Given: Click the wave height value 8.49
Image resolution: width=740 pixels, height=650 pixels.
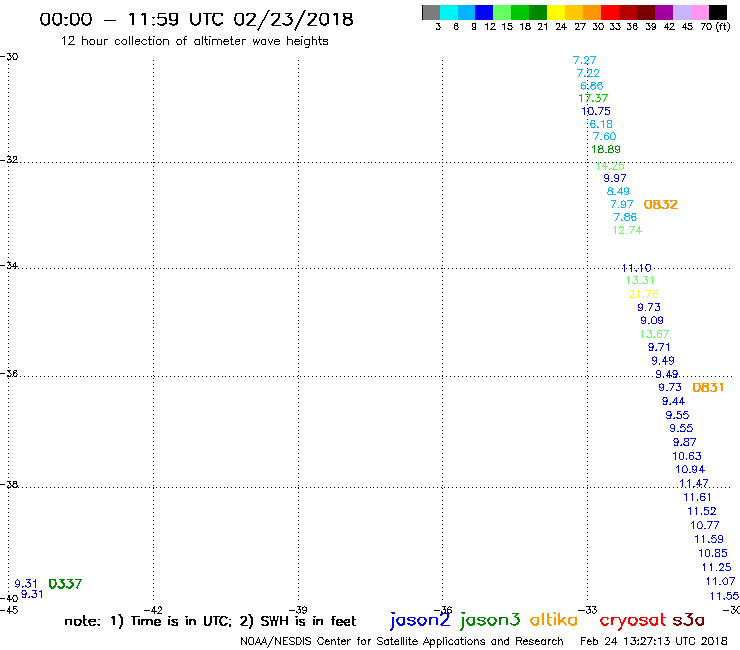Looking at the screenshot, I should point(618,191).
